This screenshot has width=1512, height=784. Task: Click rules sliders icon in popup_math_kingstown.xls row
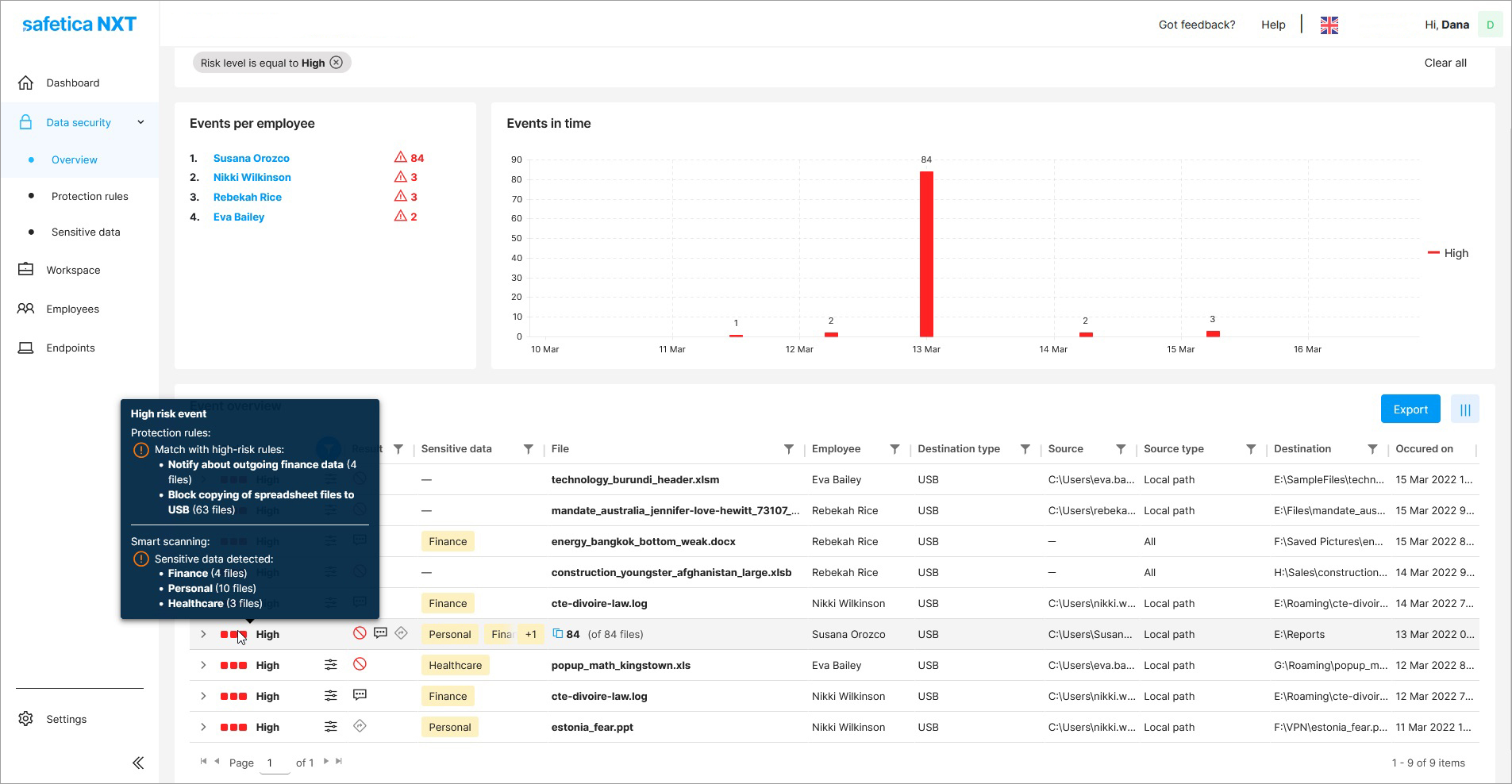click(331, 665)
